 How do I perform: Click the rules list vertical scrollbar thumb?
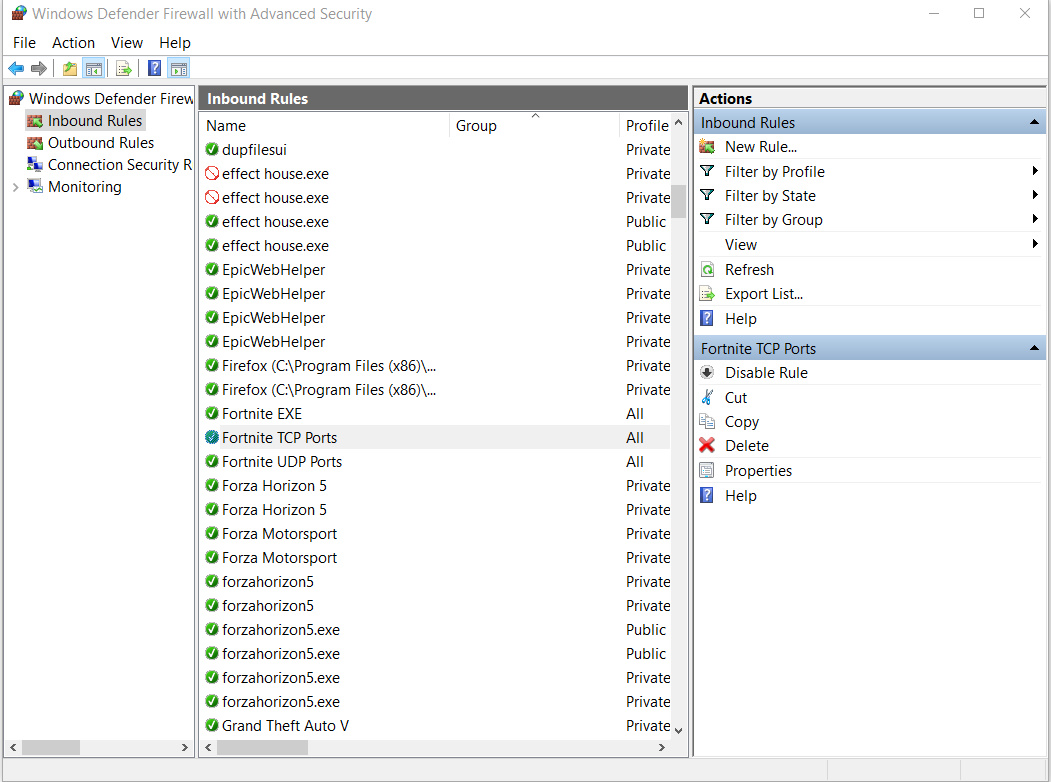click(x=678, y=201)
